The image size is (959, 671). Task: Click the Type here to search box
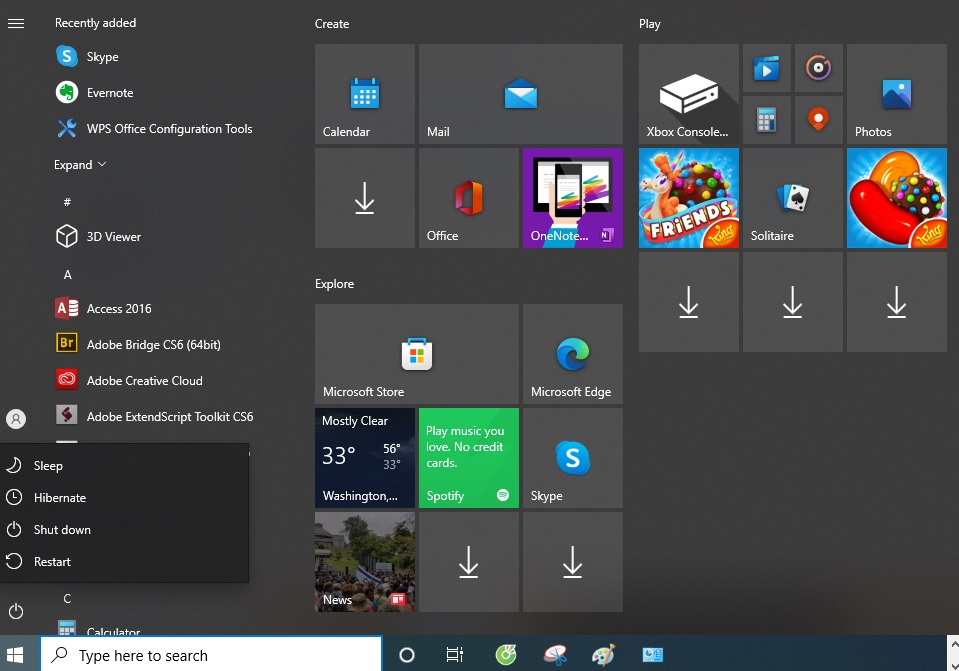(212, 655)
